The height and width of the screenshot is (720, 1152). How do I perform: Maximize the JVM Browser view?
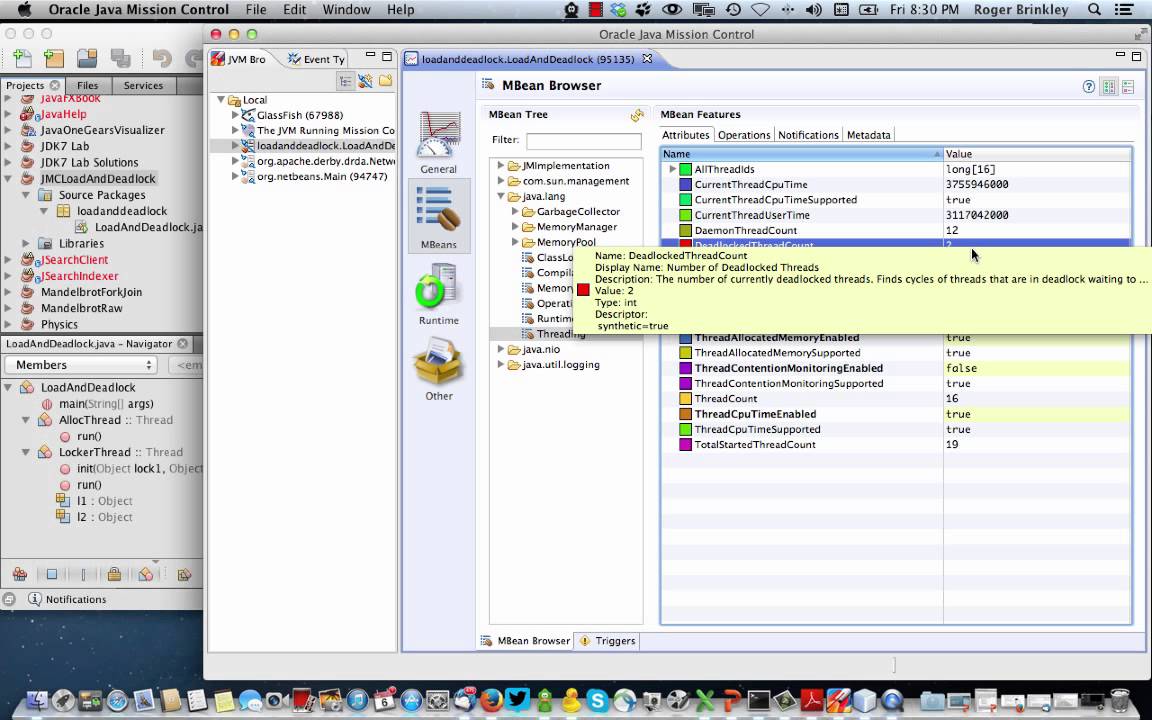(x=387, y=56)
